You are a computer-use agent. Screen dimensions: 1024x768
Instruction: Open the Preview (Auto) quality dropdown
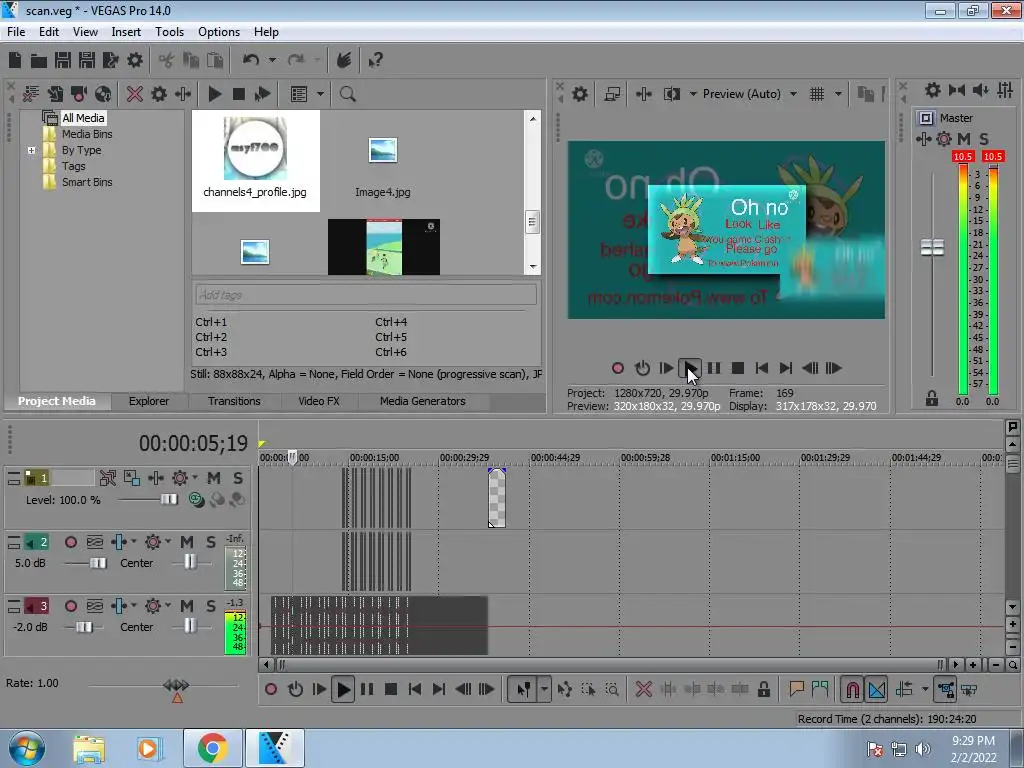pos(793,94)
